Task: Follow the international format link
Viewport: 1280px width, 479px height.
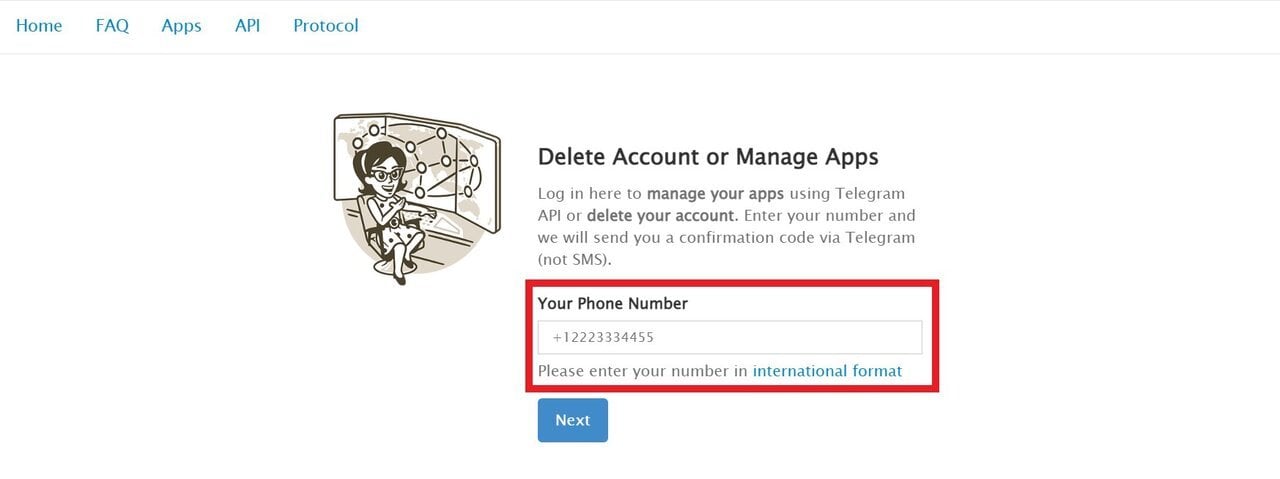Action: click(x=827, y=371)
